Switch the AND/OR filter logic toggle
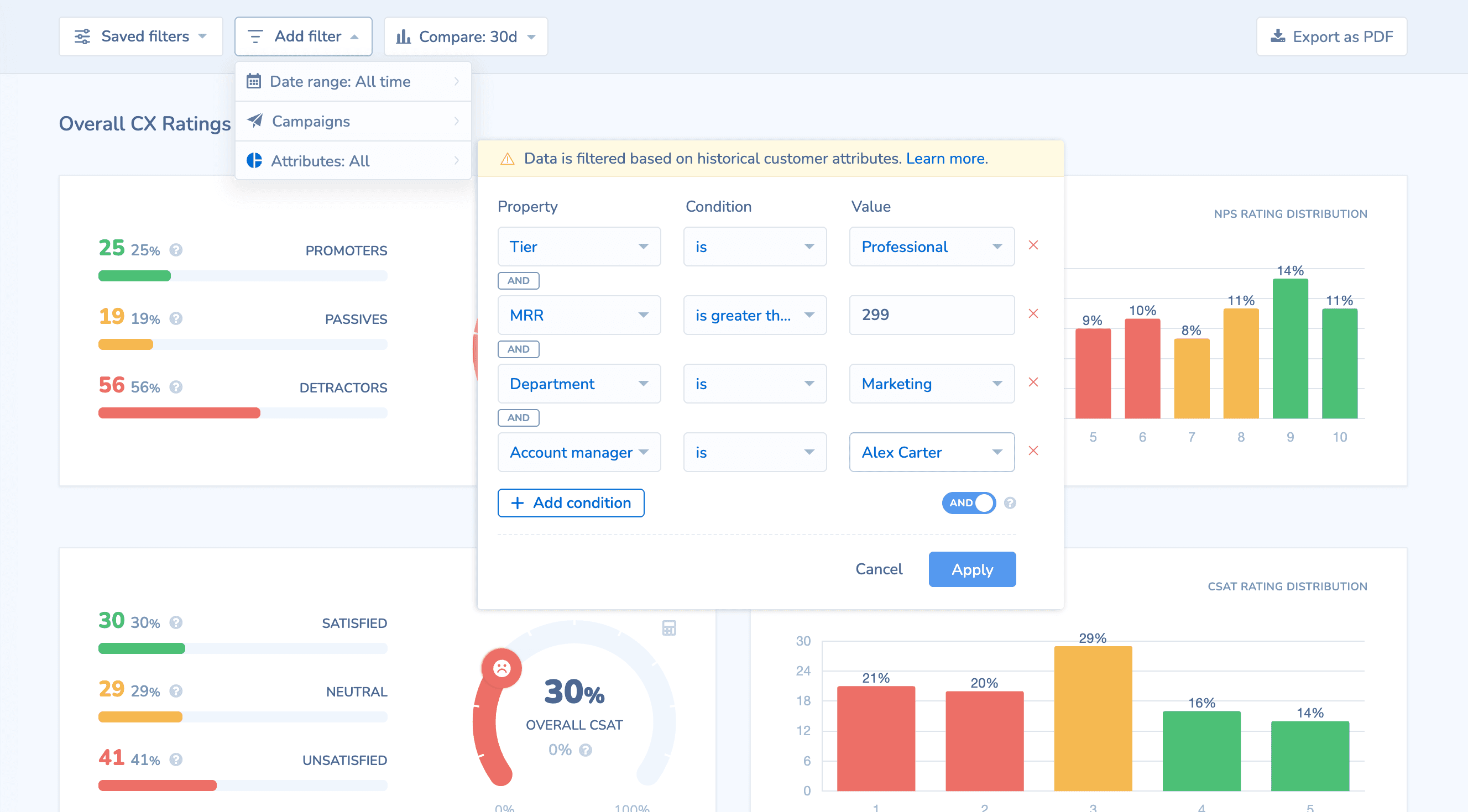 pos(968,503)
